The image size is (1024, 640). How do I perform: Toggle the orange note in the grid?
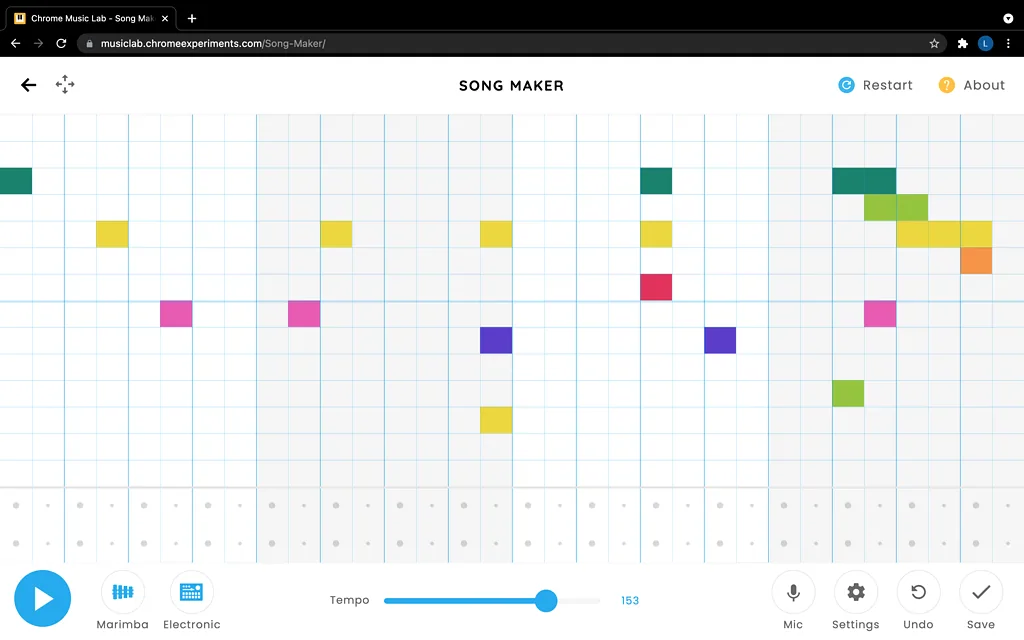coord(976,261)
